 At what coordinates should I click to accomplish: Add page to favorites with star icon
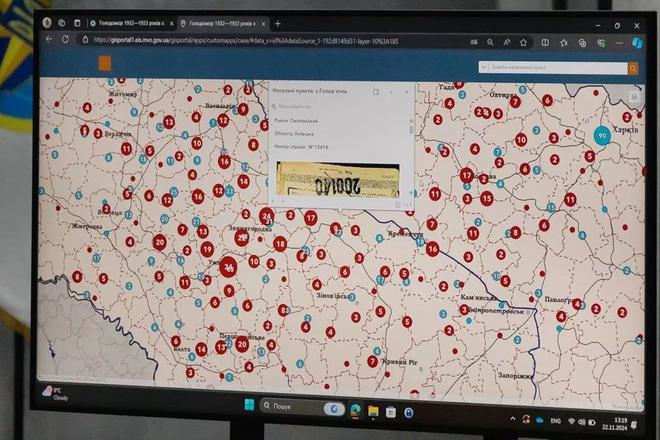point(523,43)
